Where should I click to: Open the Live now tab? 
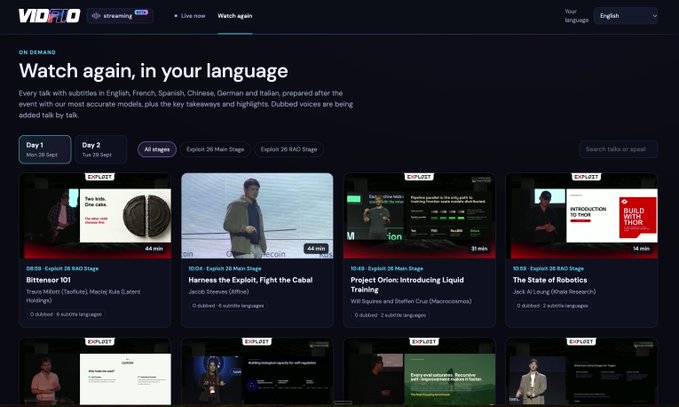click(190, 16)
